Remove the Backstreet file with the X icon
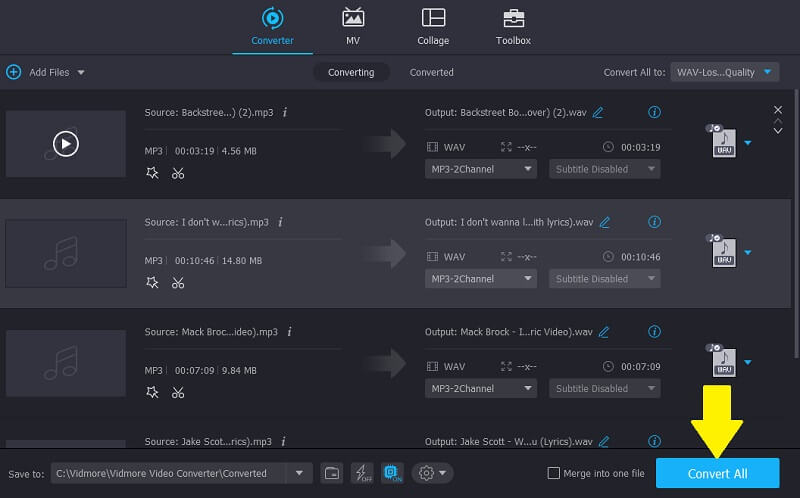This screenshot has width=800, height=498. (x=778, y=109)
